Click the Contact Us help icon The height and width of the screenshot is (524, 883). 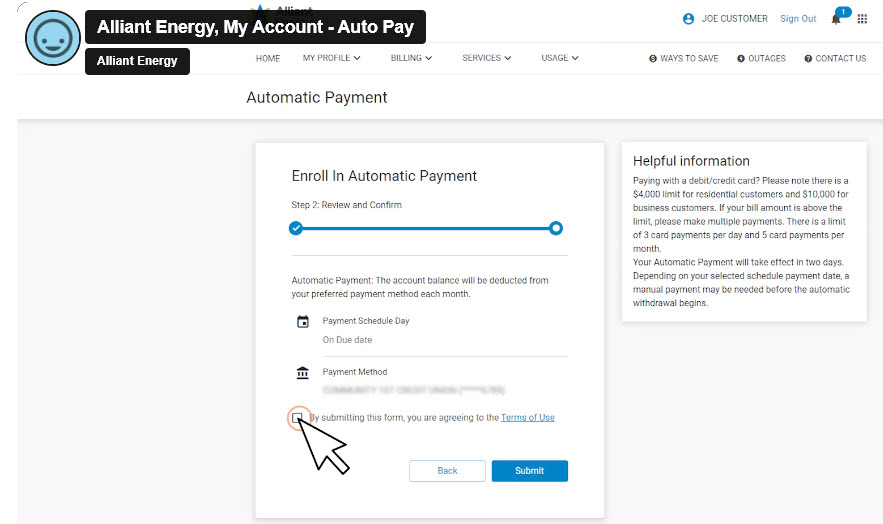(808, 59)
